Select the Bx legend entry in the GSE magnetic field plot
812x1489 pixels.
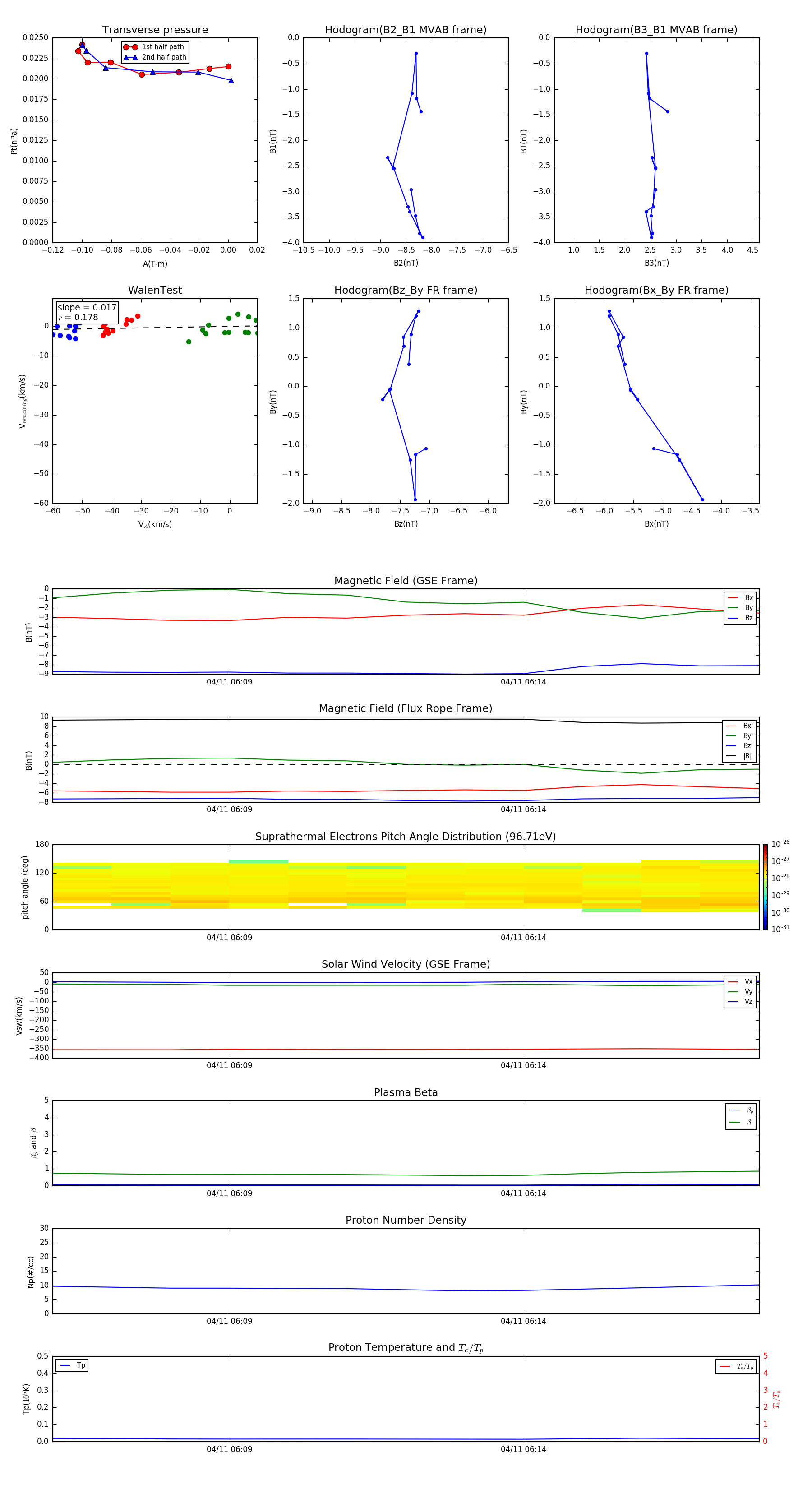coord(740,598)
